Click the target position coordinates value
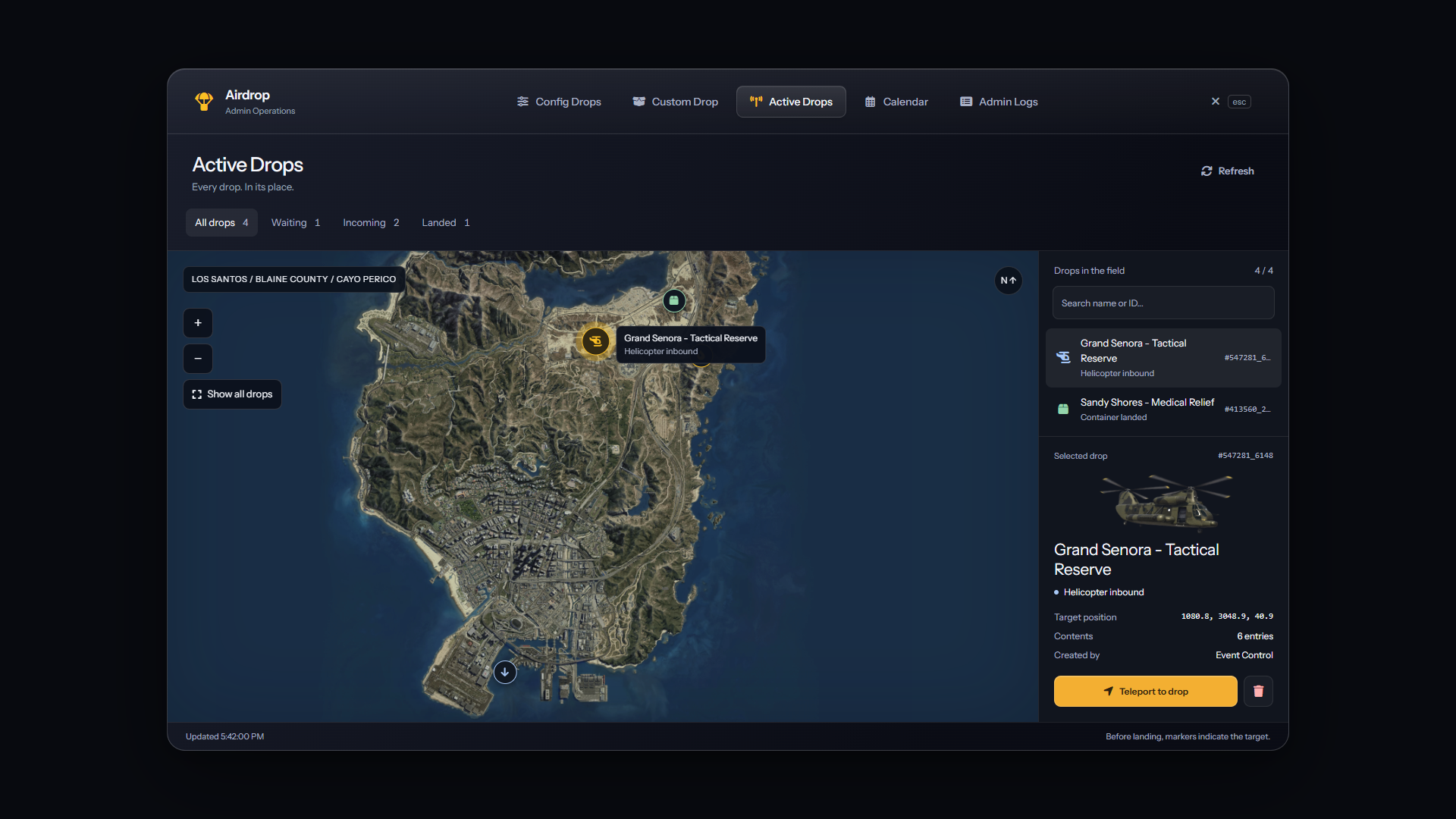This screenshot has width=1456, height=819. tap(1227, 617)
